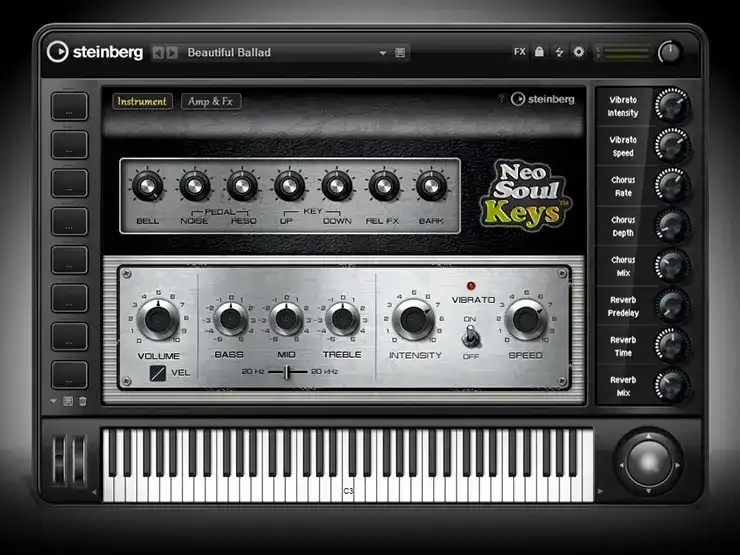Click the Reverb Time quick control knob
This screenshot has width=740, height=555.
point(672,346)
